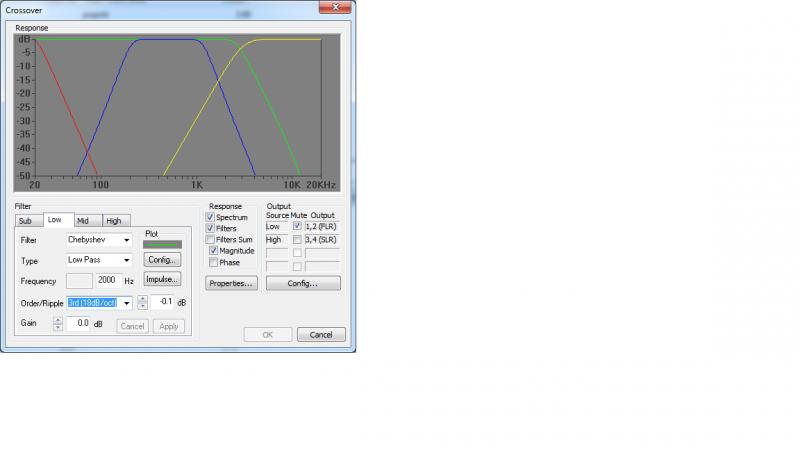Click the dialog's bottom Cancel button
The height and width of the screenshot is (450, 800).
pos(321,335)
